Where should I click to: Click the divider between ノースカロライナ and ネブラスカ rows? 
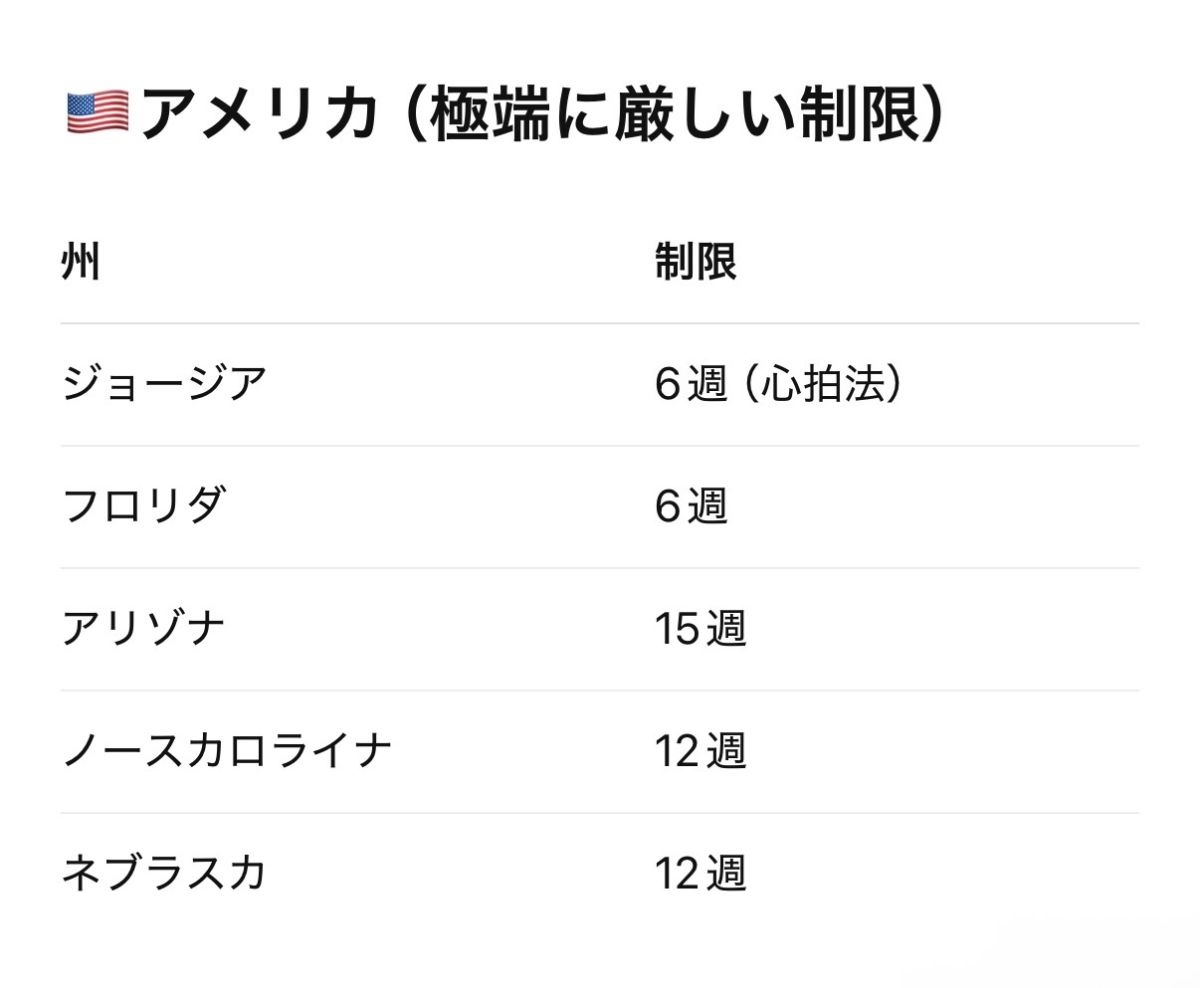coord(600,813)
